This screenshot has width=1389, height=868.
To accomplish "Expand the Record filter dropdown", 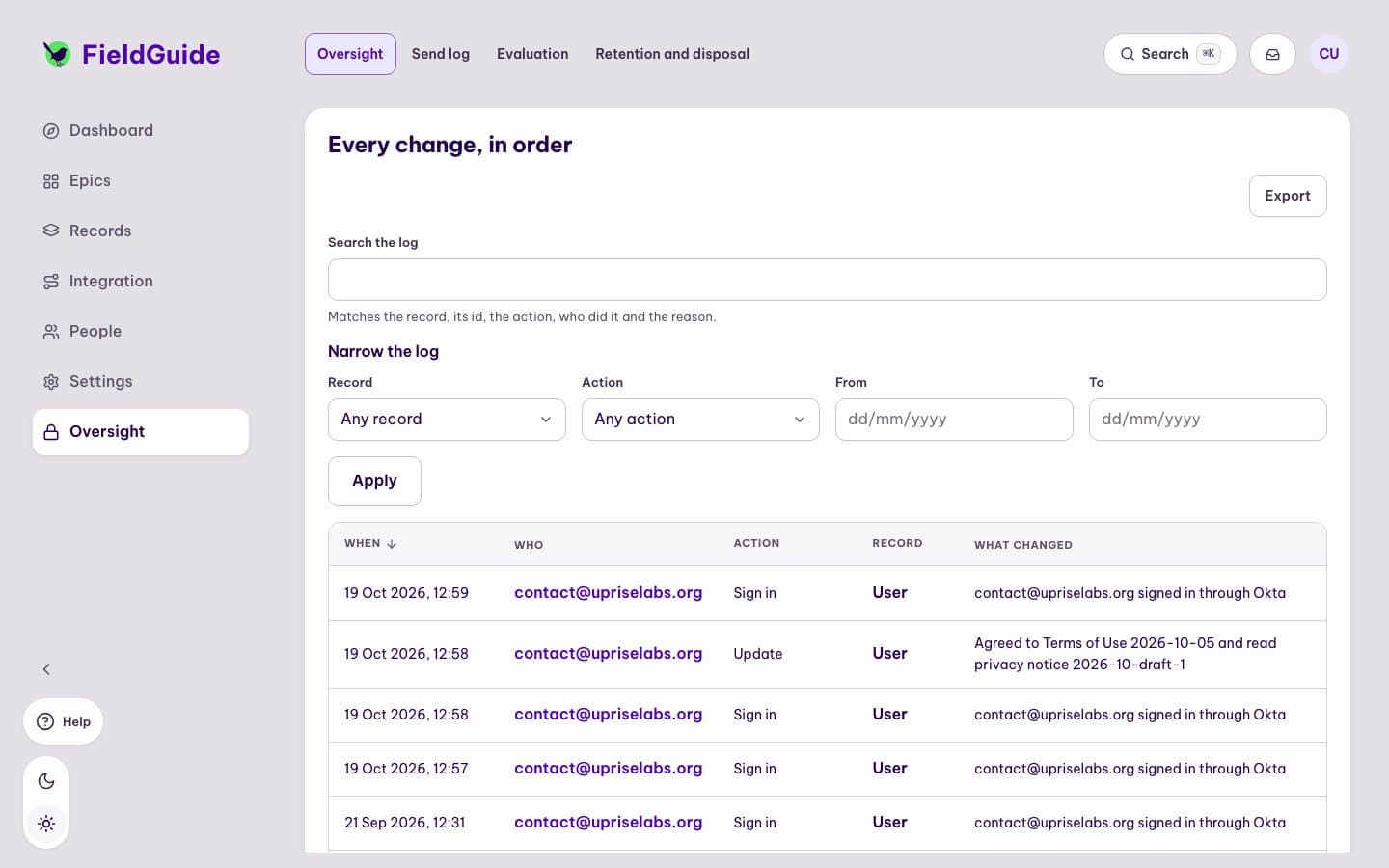I will coord(447,420).
